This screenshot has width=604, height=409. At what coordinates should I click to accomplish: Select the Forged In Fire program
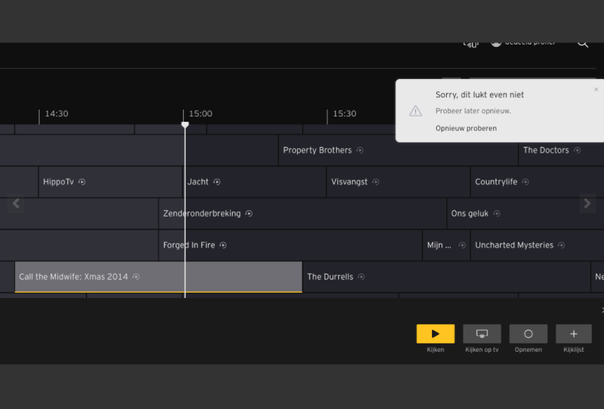point(290,245)
